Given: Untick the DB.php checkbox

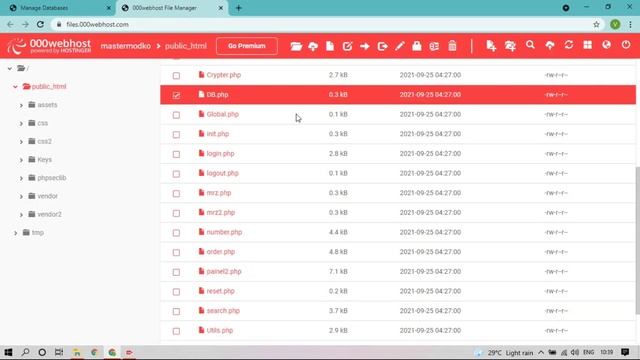Looking at the screenshot, I should point(176,95).
